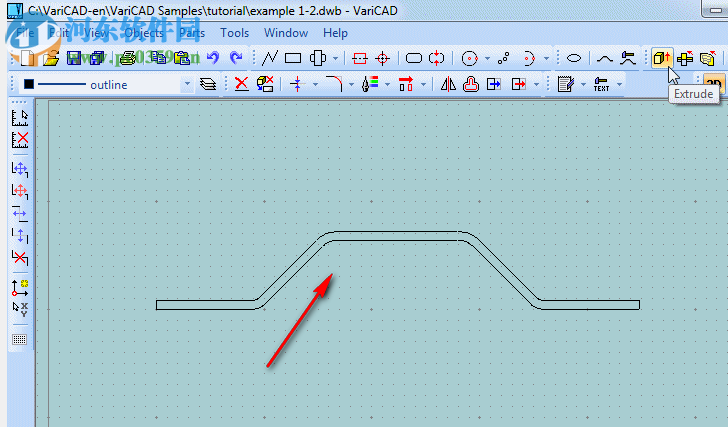Save the drawing with the floppy icon
Image resolution: width=728 pixels, height=427 pixels.
74,58
